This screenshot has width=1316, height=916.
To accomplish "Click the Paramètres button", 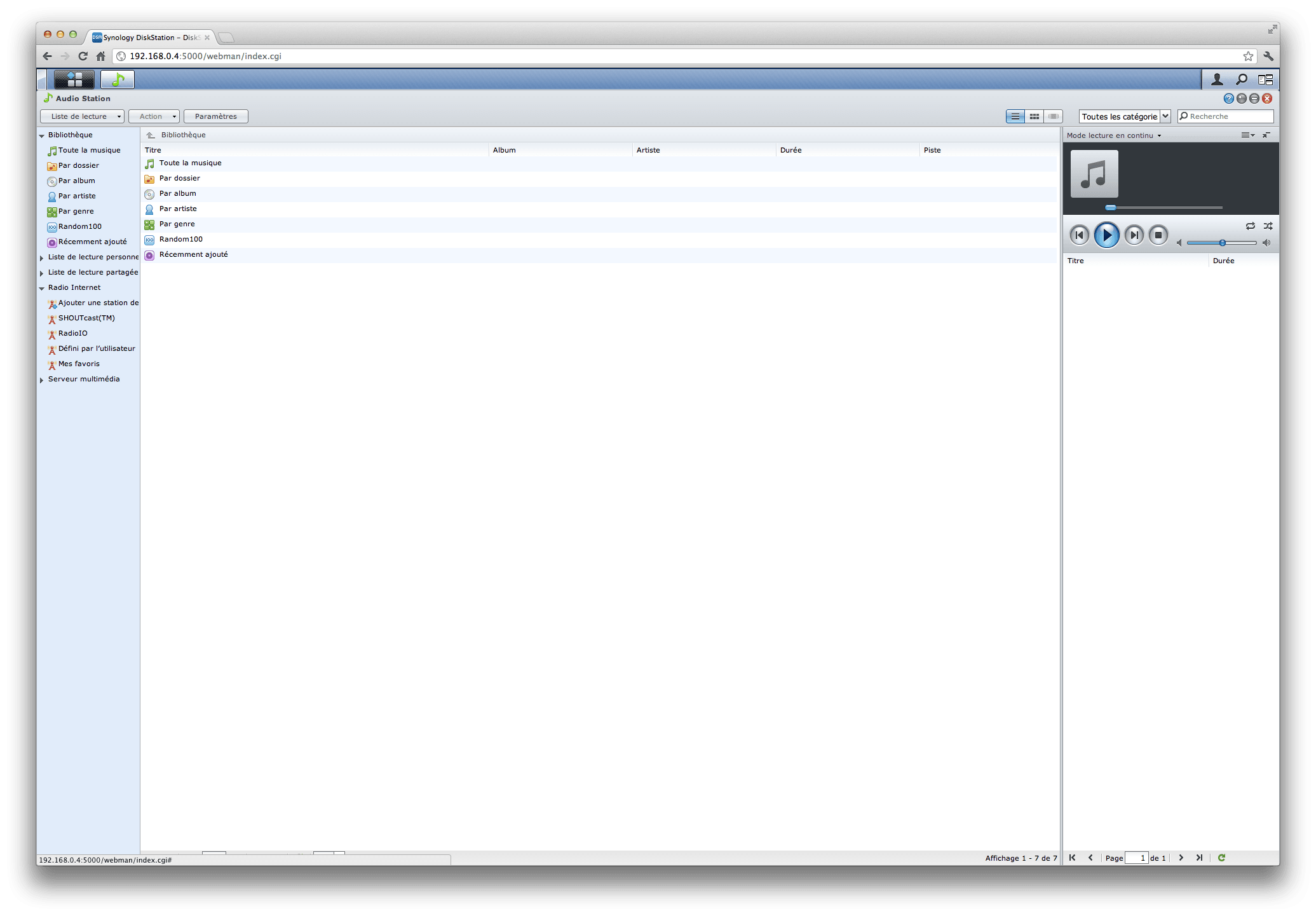I will (x=215, y=116).
